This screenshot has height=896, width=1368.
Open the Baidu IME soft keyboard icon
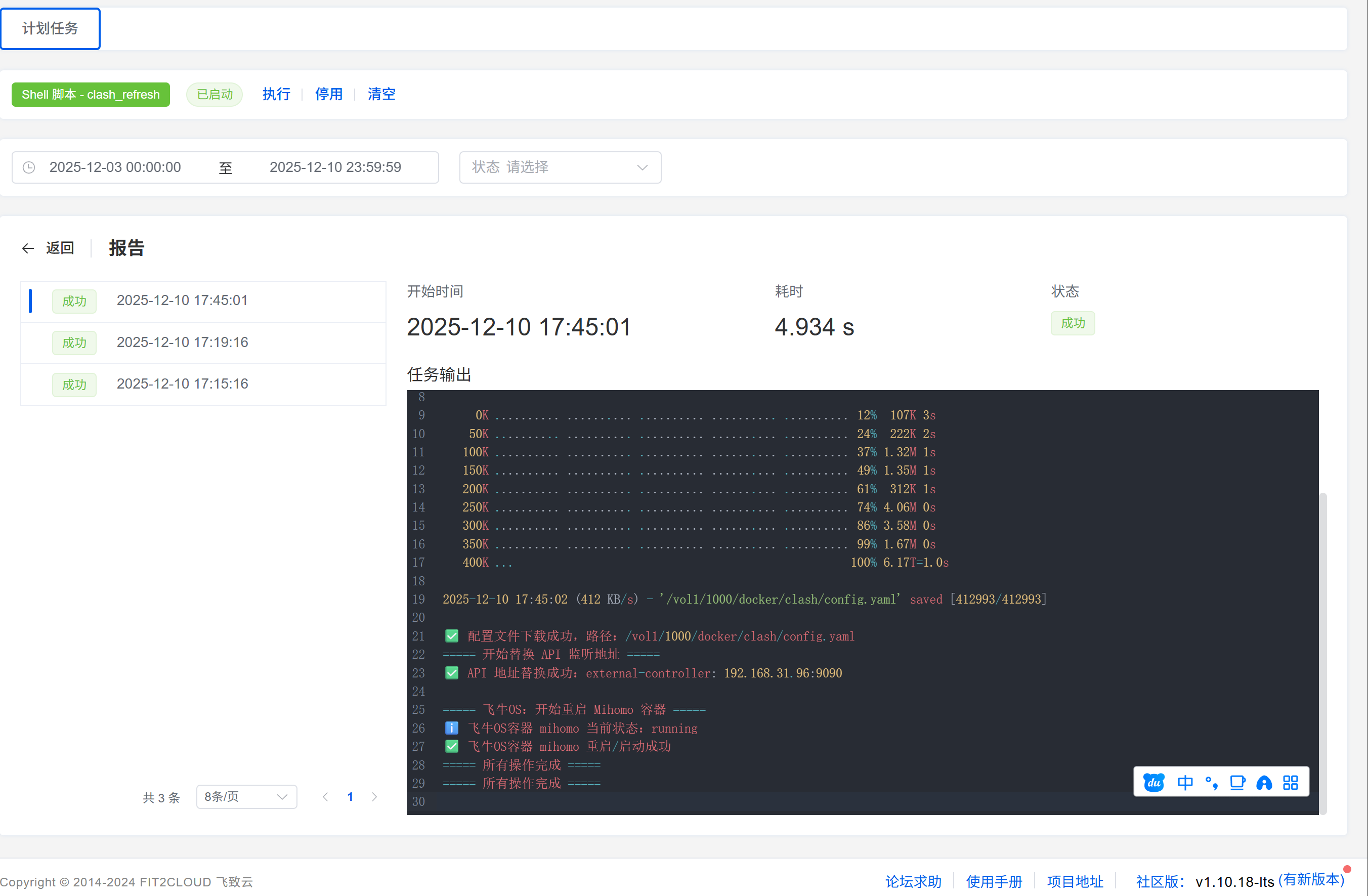tap(1237, 782)
